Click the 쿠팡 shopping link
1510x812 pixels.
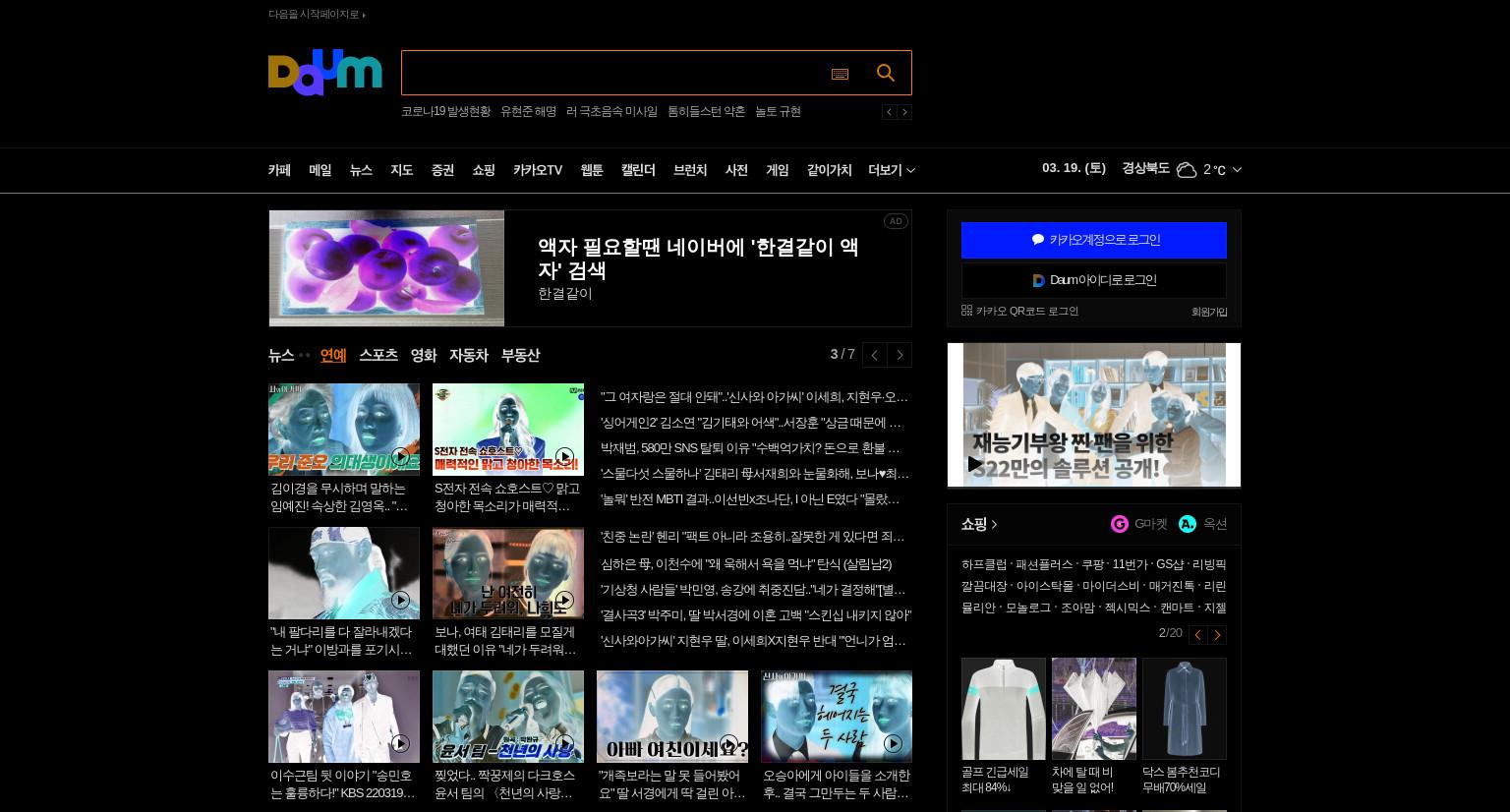[x=1092, y=564]
